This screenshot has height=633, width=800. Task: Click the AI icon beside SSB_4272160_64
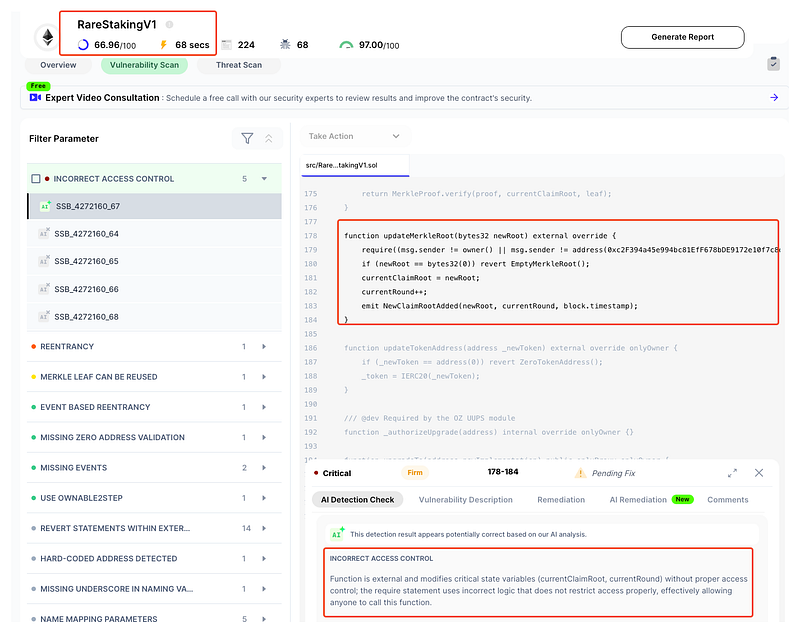point(44,234)
